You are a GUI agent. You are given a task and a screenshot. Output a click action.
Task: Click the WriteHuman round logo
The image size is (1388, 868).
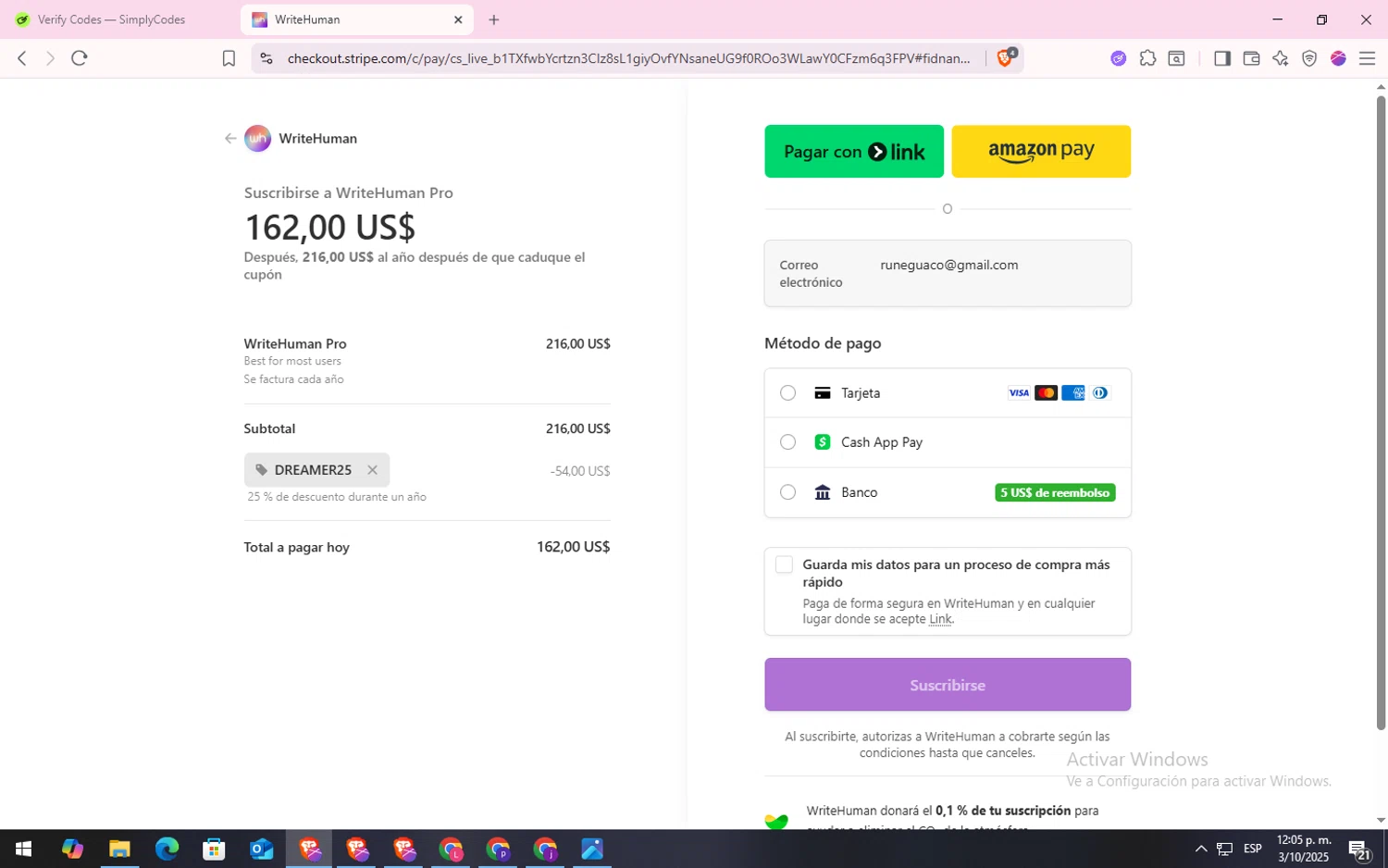coord(257,139)
